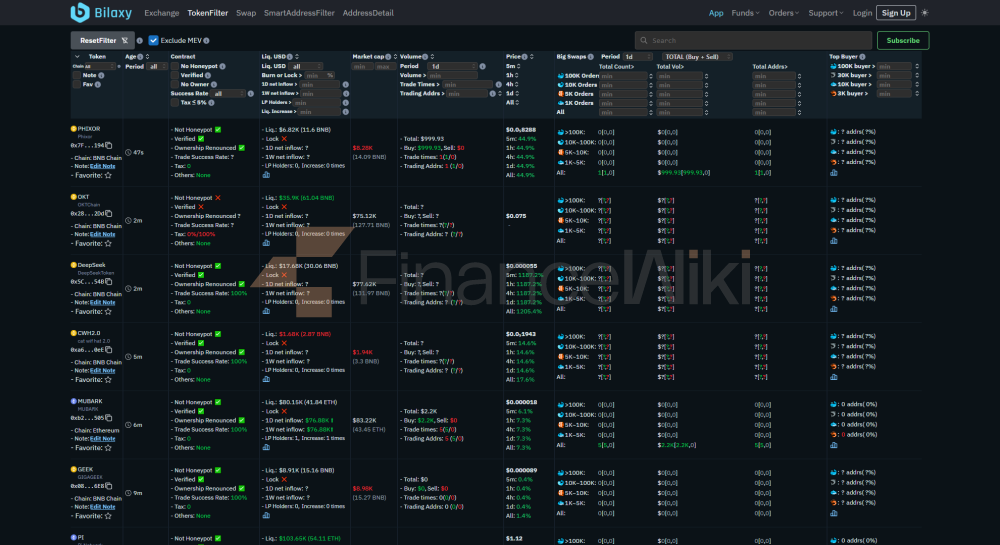
Task: Sort by the Age column arrows
Action: (147, 57)
